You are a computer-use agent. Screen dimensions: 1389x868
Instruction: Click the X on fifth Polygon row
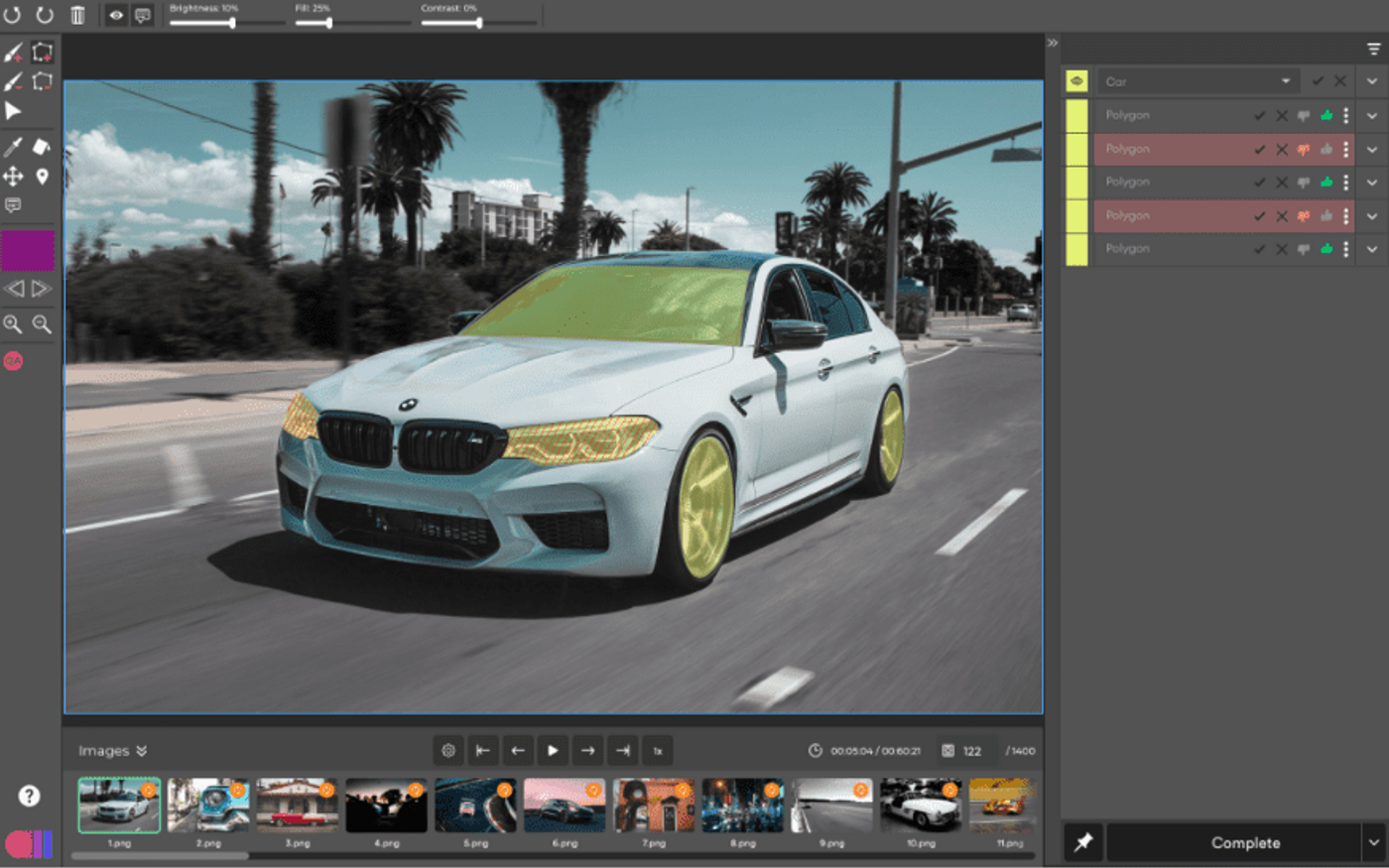click(1282, 249)
